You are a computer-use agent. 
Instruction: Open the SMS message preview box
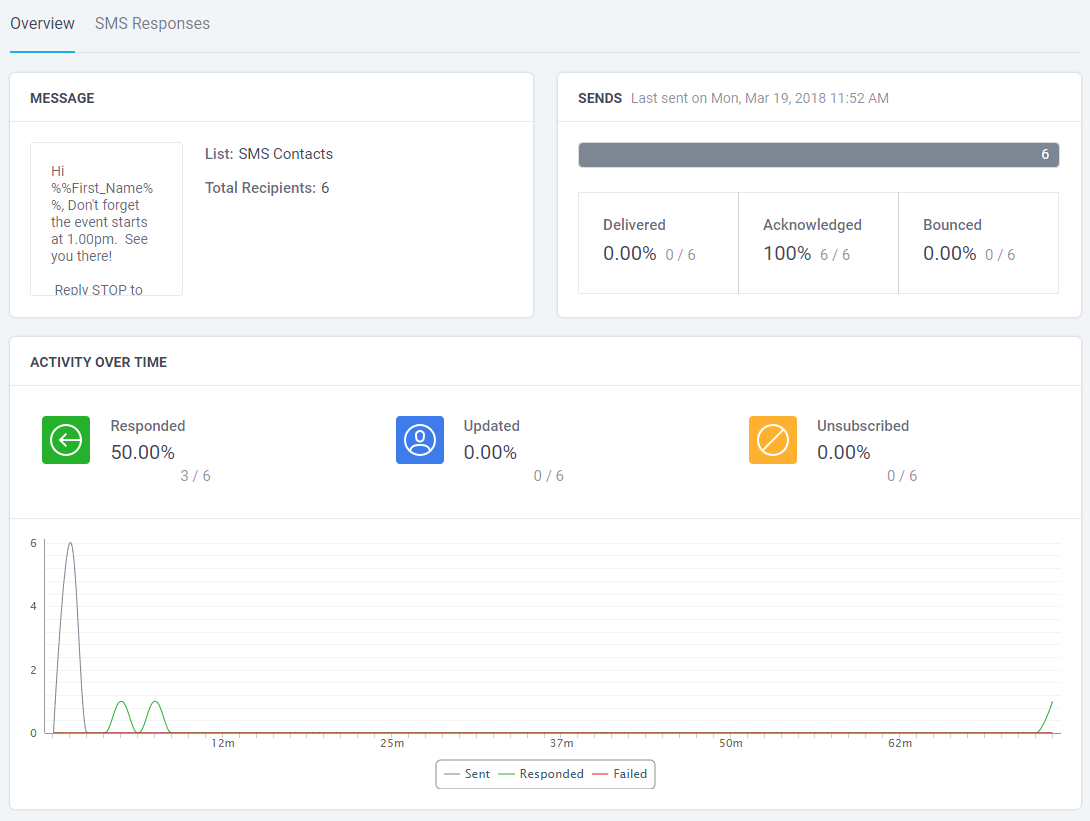click(x=106, y=219)
